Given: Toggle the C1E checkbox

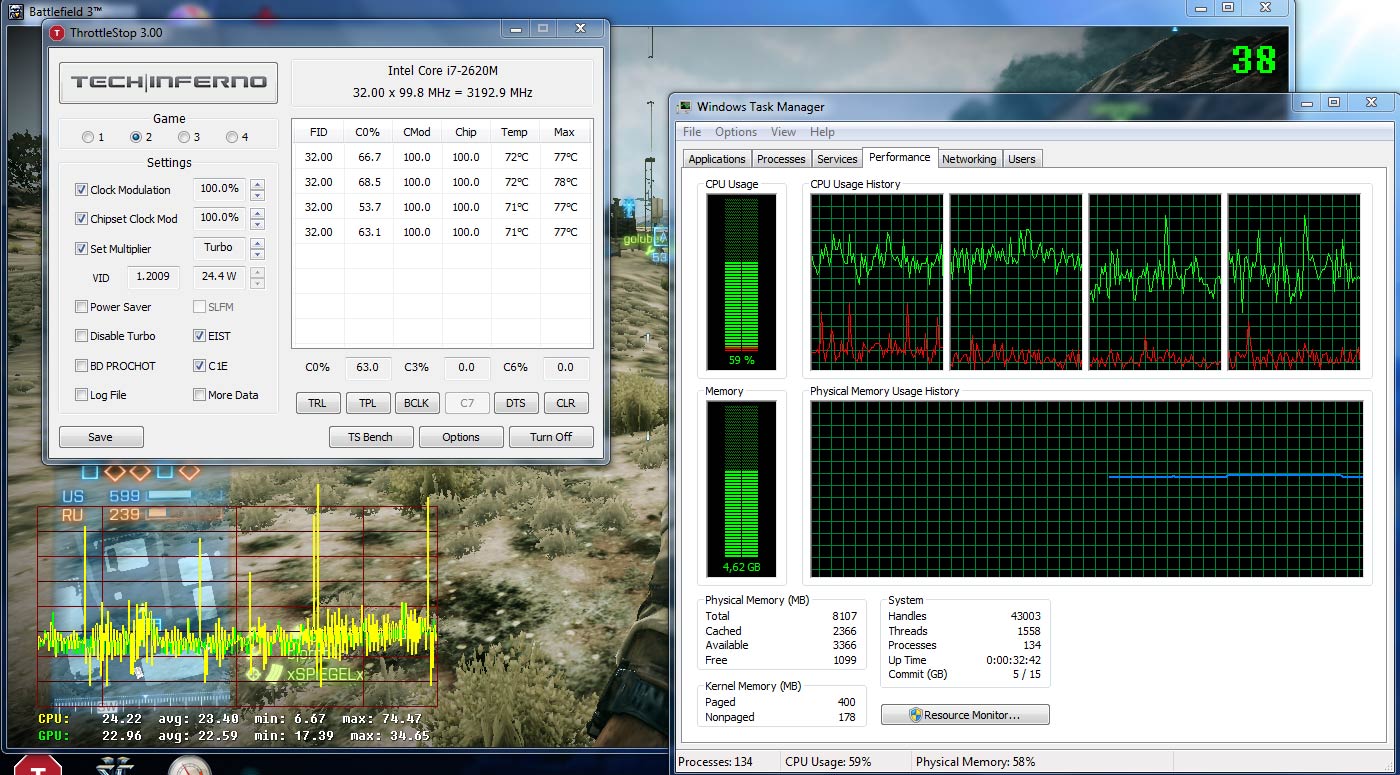Looking at the screenshot, I should click(199, 366).
